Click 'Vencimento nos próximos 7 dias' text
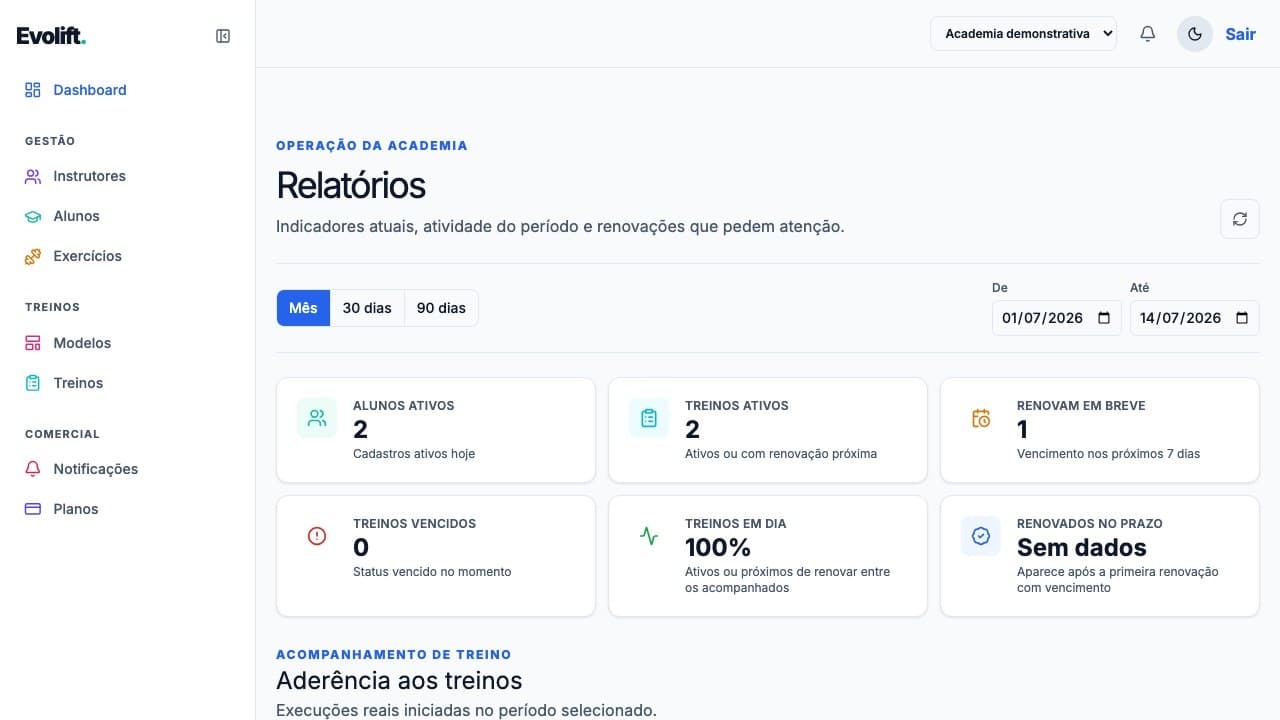Screen dimensions: 1280x720 tap(1108, 454)
